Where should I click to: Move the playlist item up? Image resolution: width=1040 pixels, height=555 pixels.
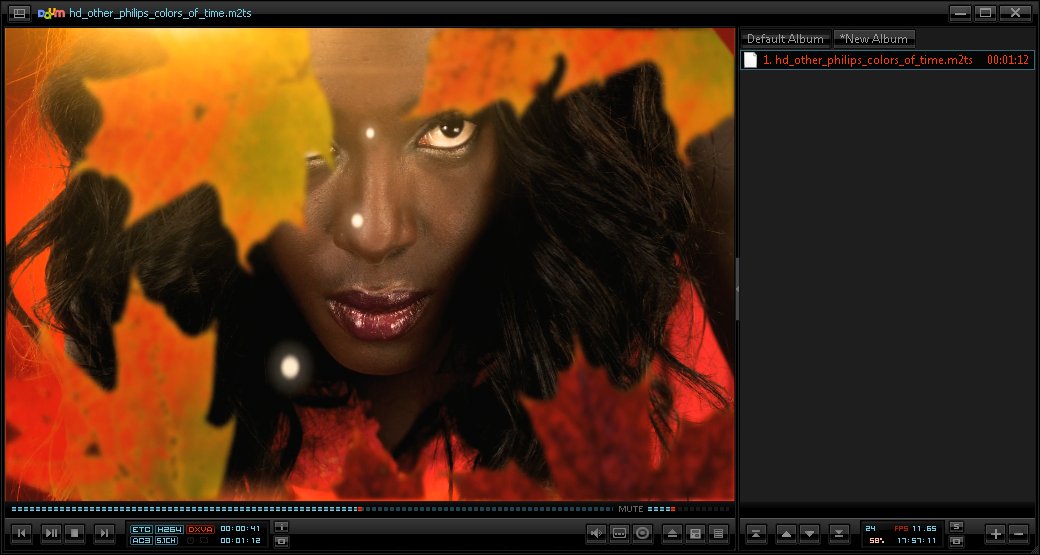click(x=787, y=534)
